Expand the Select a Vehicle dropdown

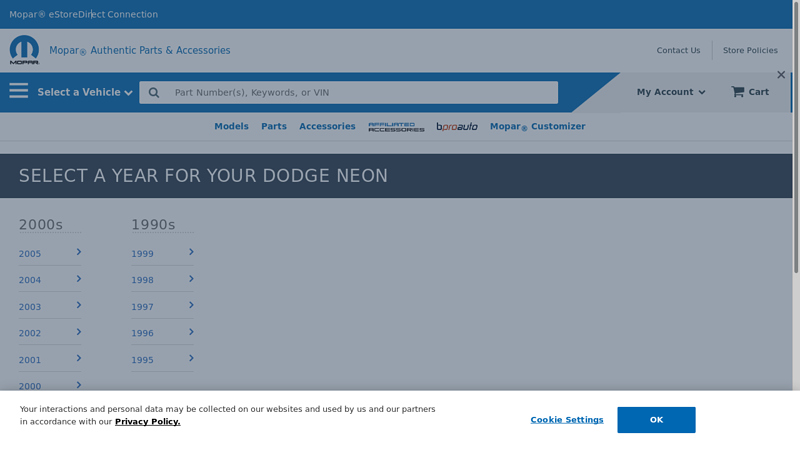(x=85, y=92)
